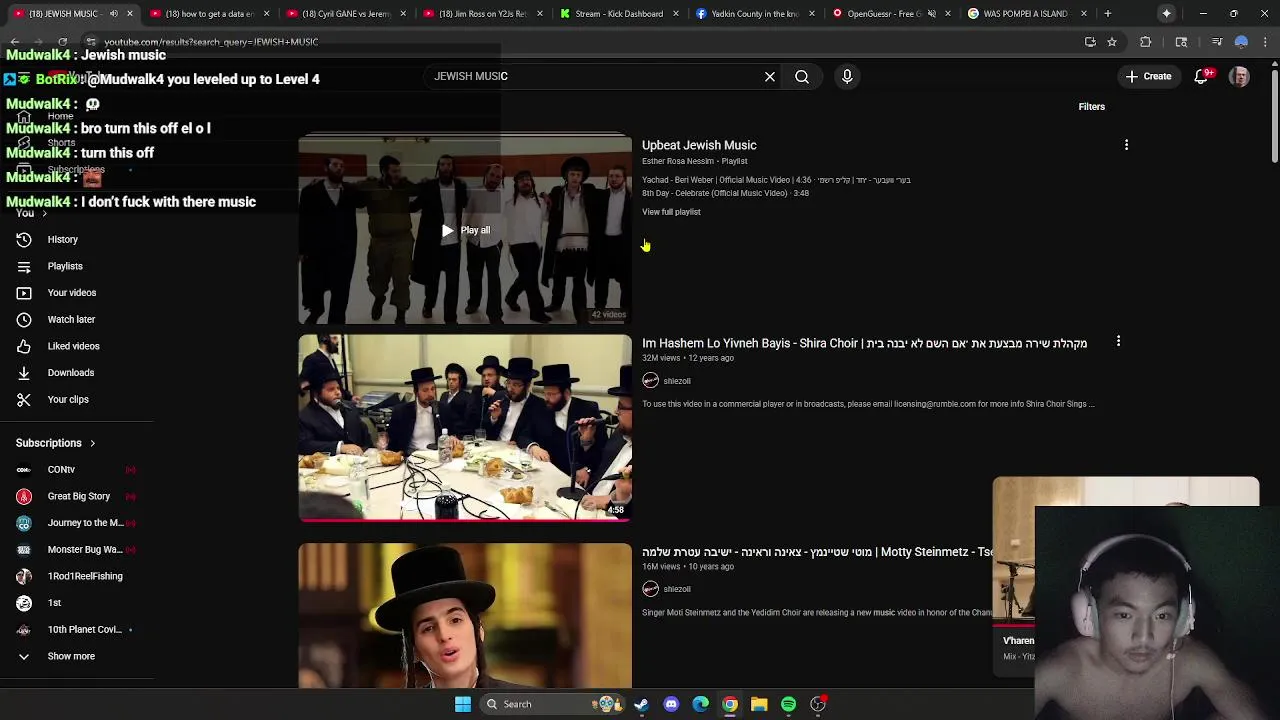Switch to the OpenGuessr tab
Image resolution: width=1280 pixels, height=720 pixels.
[x=891, y=13]
